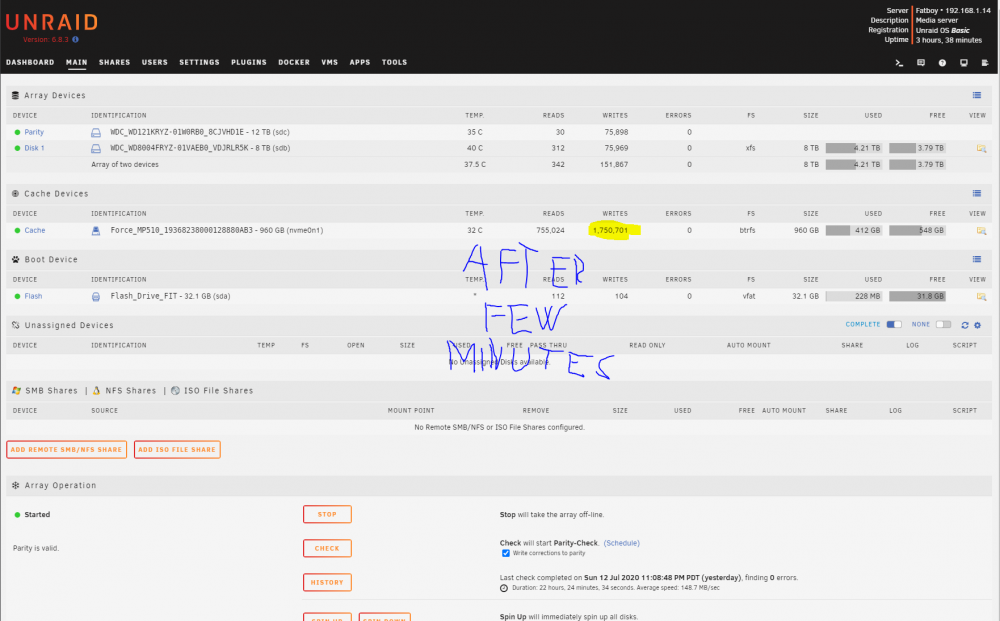Open the Cache device link
This screenshot has height=621, width=1000.
tap(34, 230)
